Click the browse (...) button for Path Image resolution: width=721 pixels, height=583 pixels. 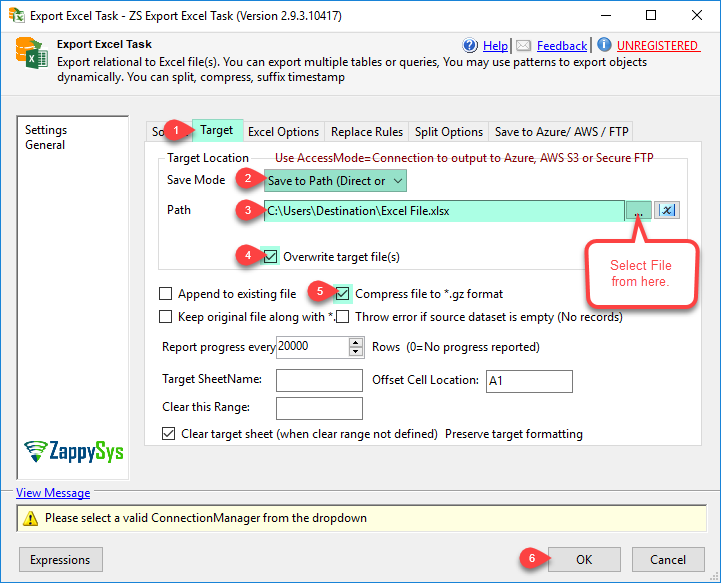[638, 211]
